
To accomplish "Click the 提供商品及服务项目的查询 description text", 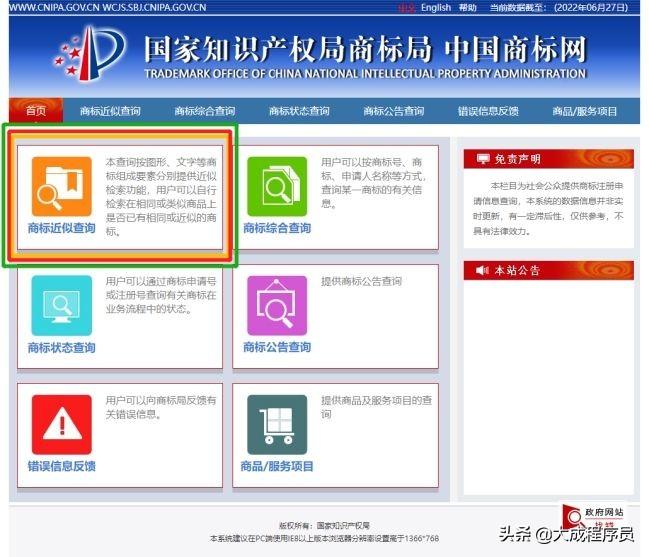I will point(377,407).
